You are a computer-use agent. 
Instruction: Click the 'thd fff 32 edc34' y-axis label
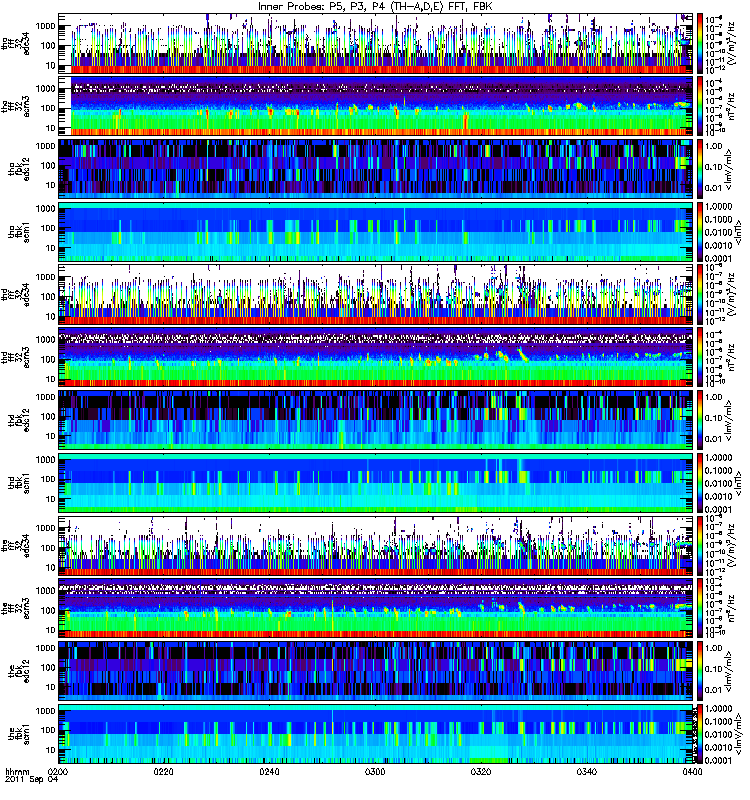(15, 294)
